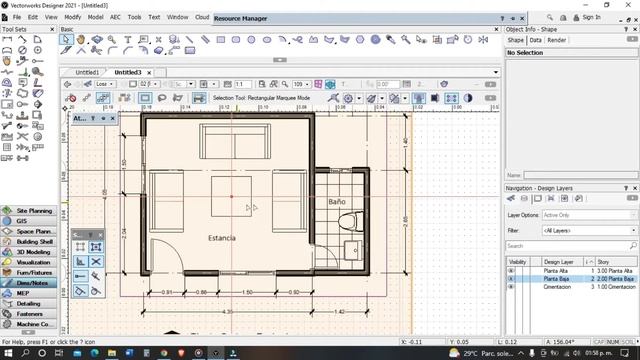This screenshot has width=640, height=360.
Task: Click Sign In in the top bar
Action: (591, 17)
